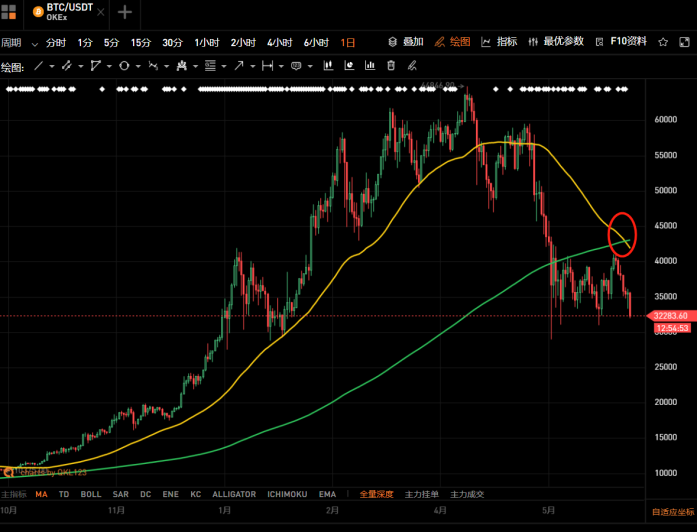Select the text annotation bubble tool

click(296, 66)
